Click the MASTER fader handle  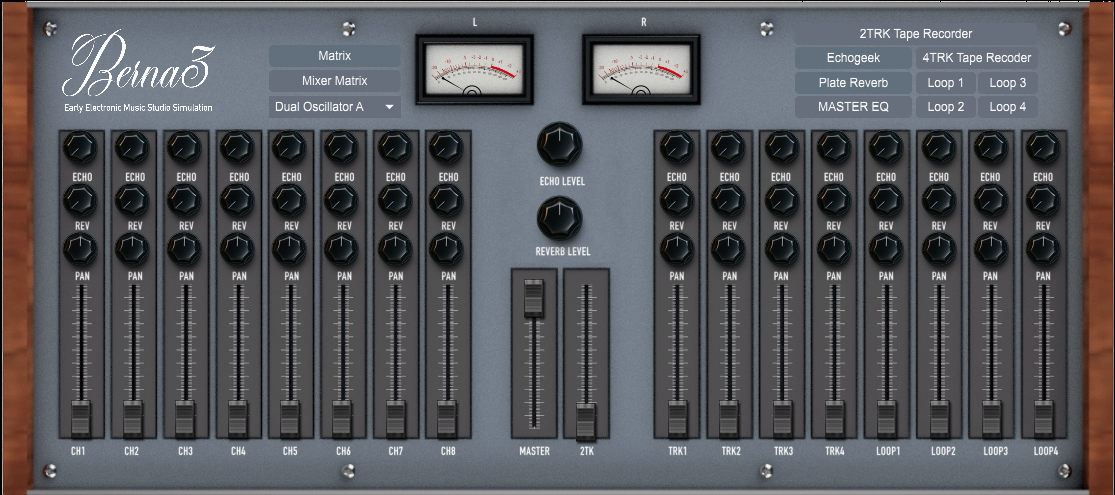pyautogui.click(x=534, y=298)
